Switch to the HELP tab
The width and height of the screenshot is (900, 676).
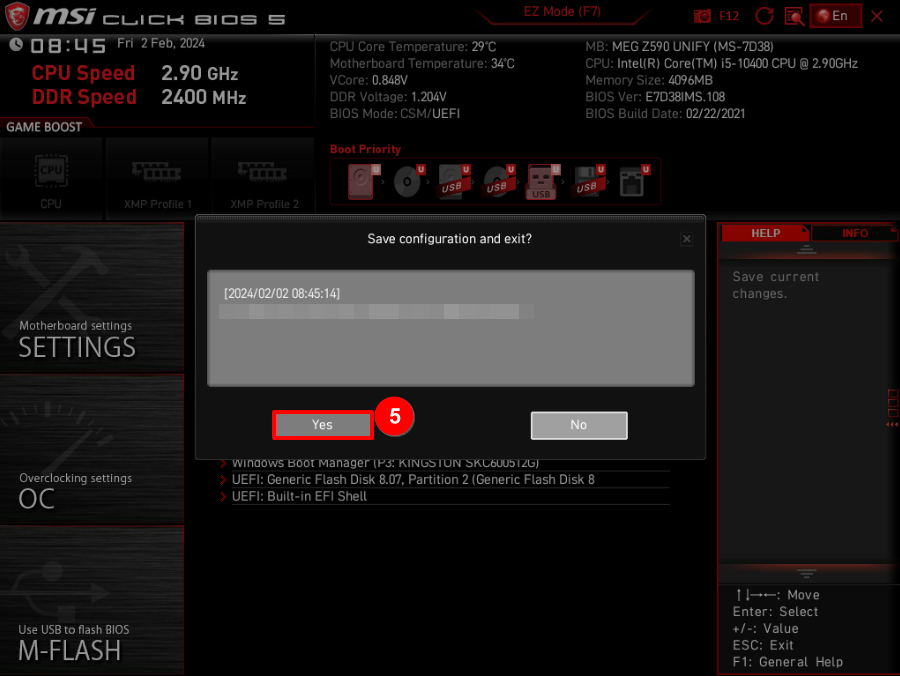pyautogui.click(x=765, y=233)
